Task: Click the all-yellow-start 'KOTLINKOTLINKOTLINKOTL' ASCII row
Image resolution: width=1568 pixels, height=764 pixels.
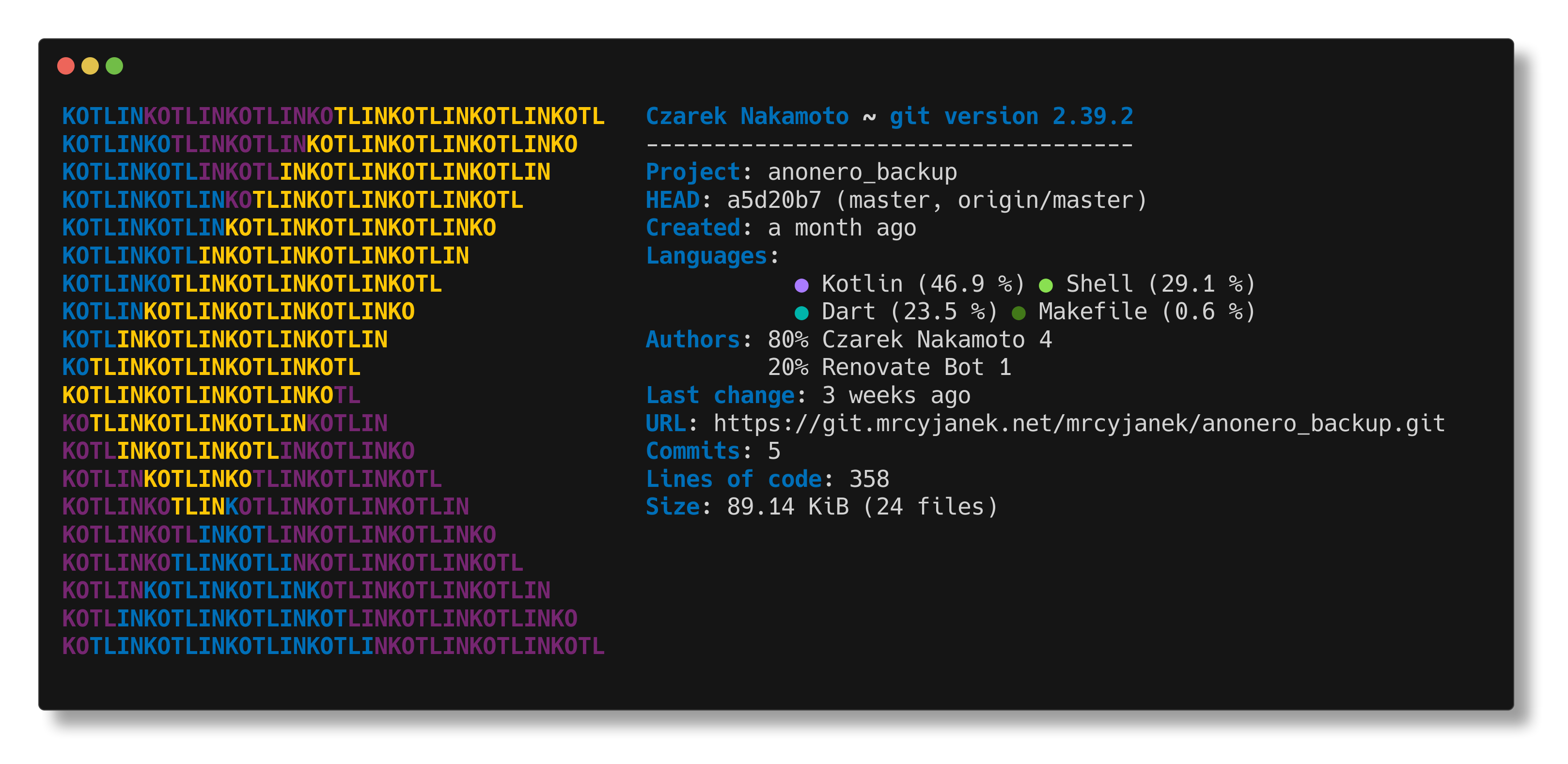Action: [x=211, y=395]
